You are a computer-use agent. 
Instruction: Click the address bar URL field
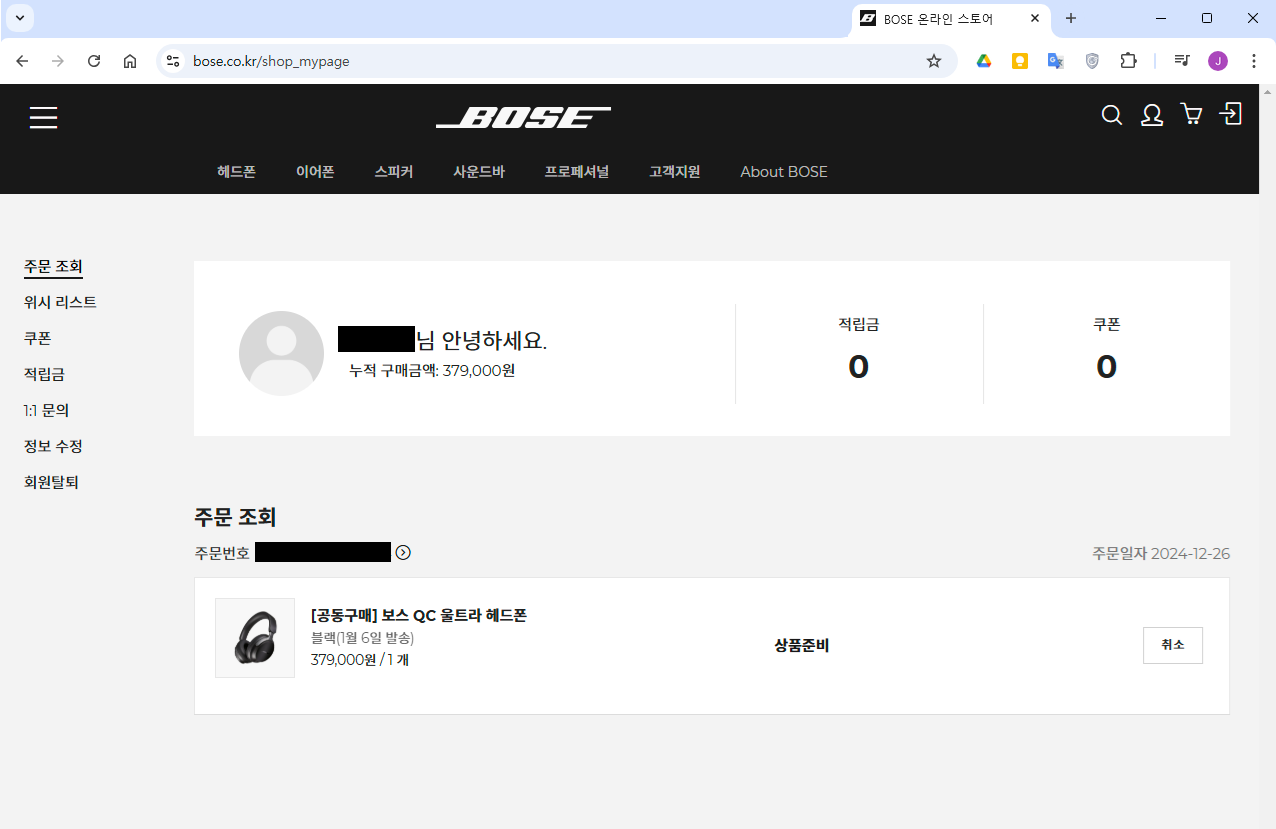coord(554,61)
